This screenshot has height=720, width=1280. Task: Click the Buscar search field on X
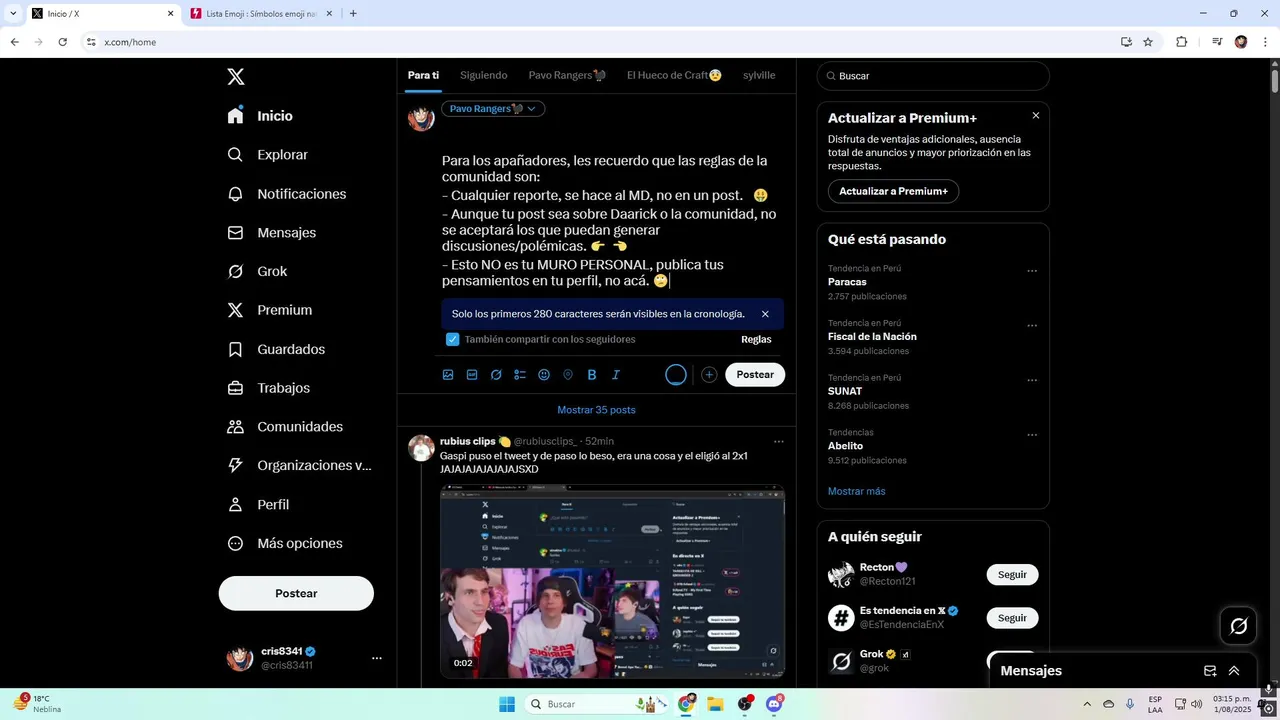click(933, 76)
